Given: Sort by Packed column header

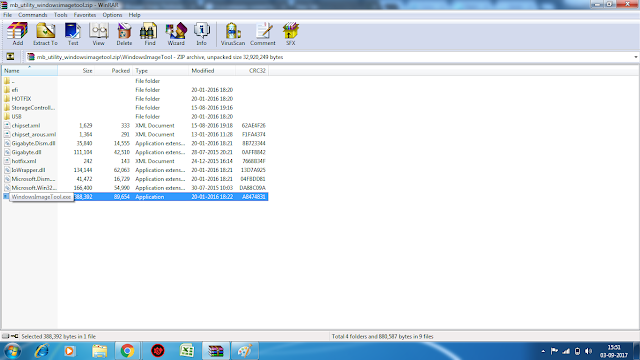Looking at the screenshot, I should click(114, 71).
